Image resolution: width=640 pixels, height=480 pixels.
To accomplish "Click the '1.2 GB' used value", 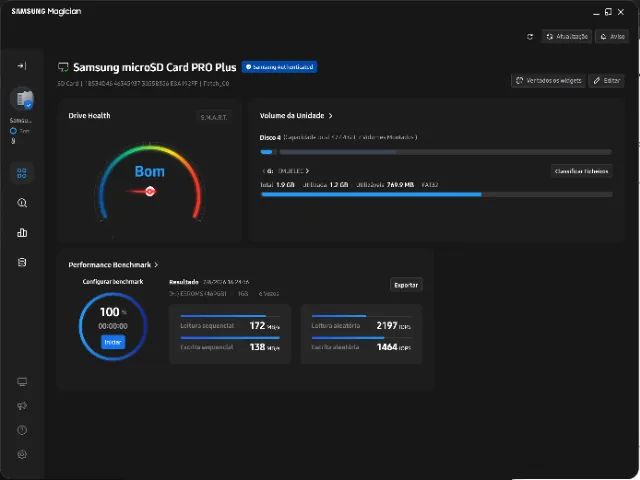I will pyautogui.click(x=339, y=185).
